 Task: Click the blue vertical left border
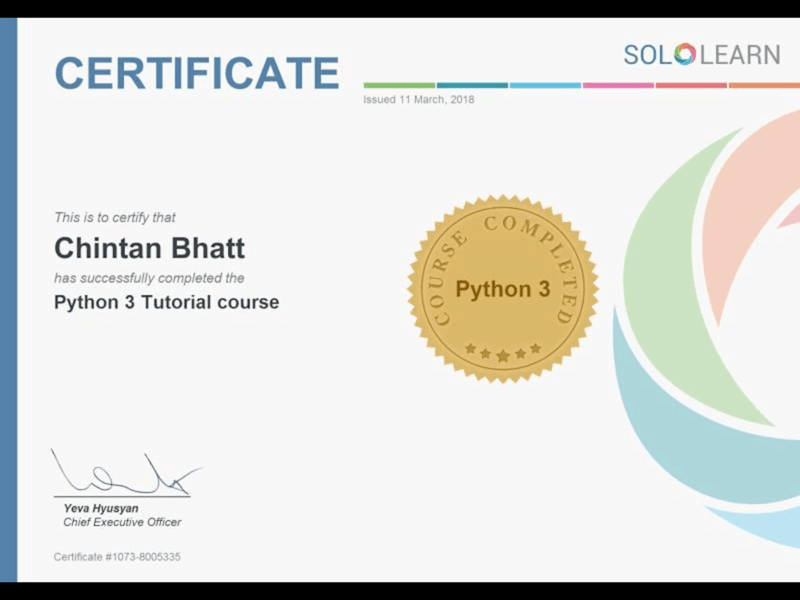pos(8,300)
